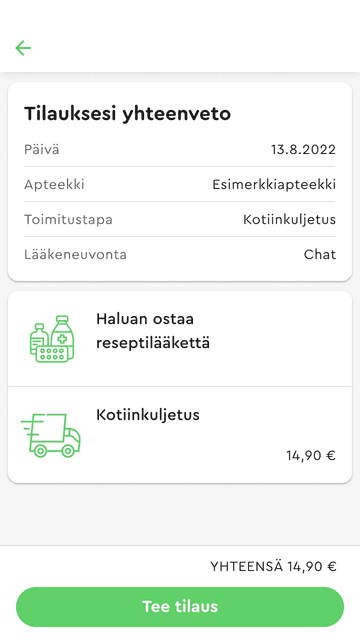Go back with the green arrow
The image size is (360, 640).
(23, 48)
